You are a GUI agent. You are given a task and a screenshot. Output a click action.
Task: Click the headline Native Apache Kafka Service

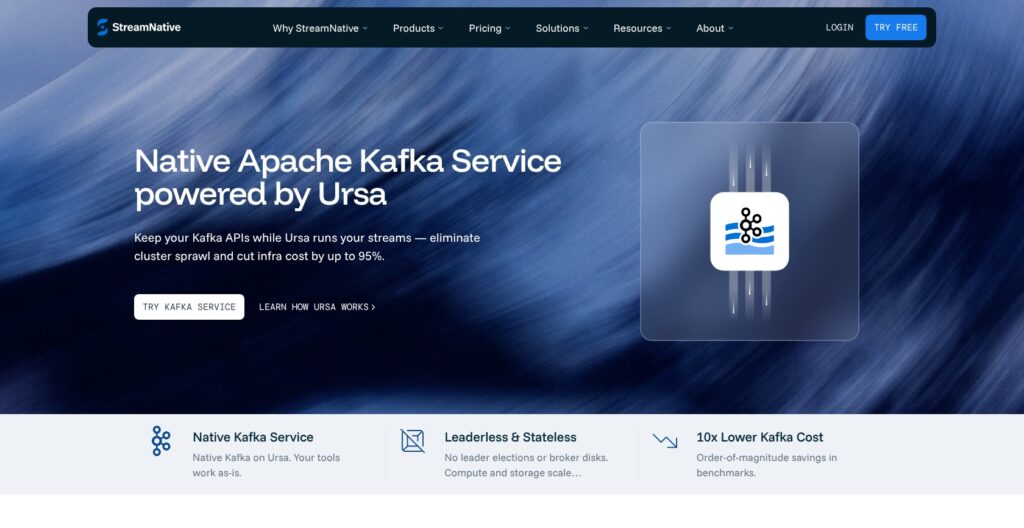click(x=347, y=161)
